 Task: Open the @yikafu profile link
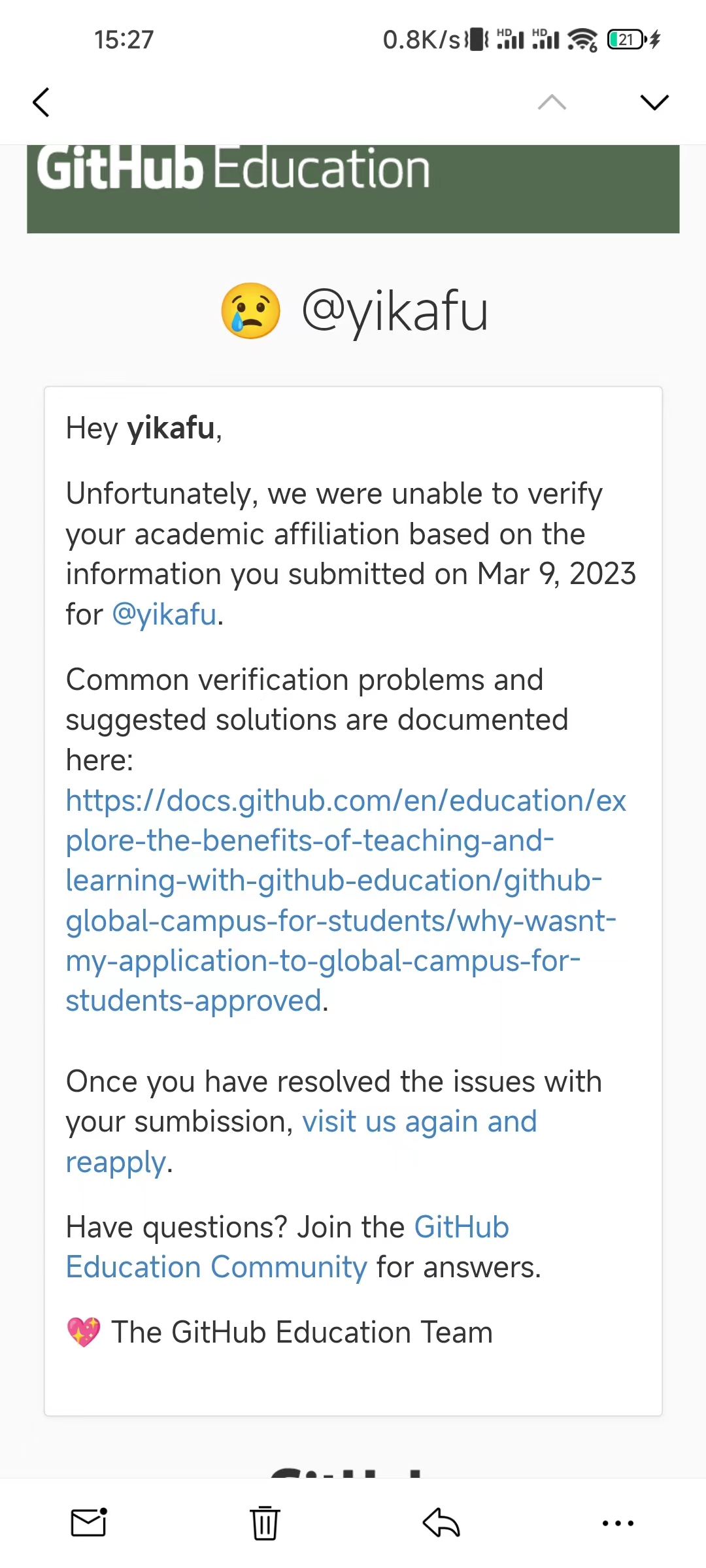coord(163,614)
